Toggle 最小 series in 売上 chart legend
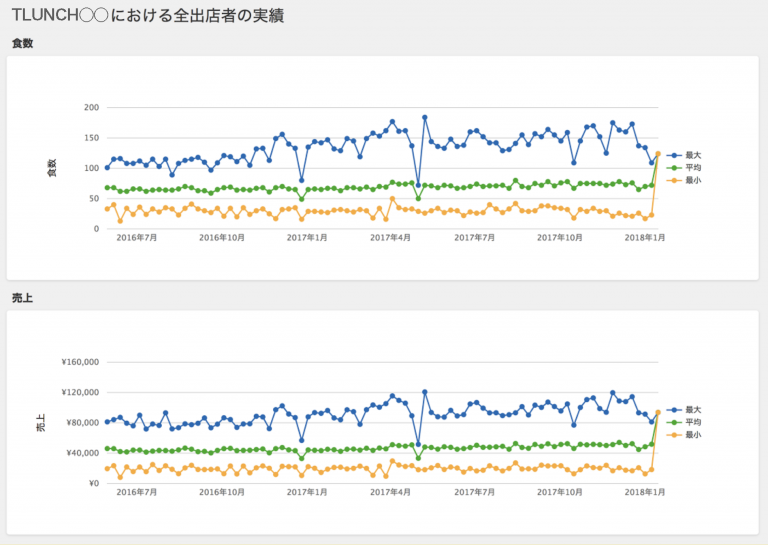The height and width of the screenshot is (545, 768). [x=684, y=435]
